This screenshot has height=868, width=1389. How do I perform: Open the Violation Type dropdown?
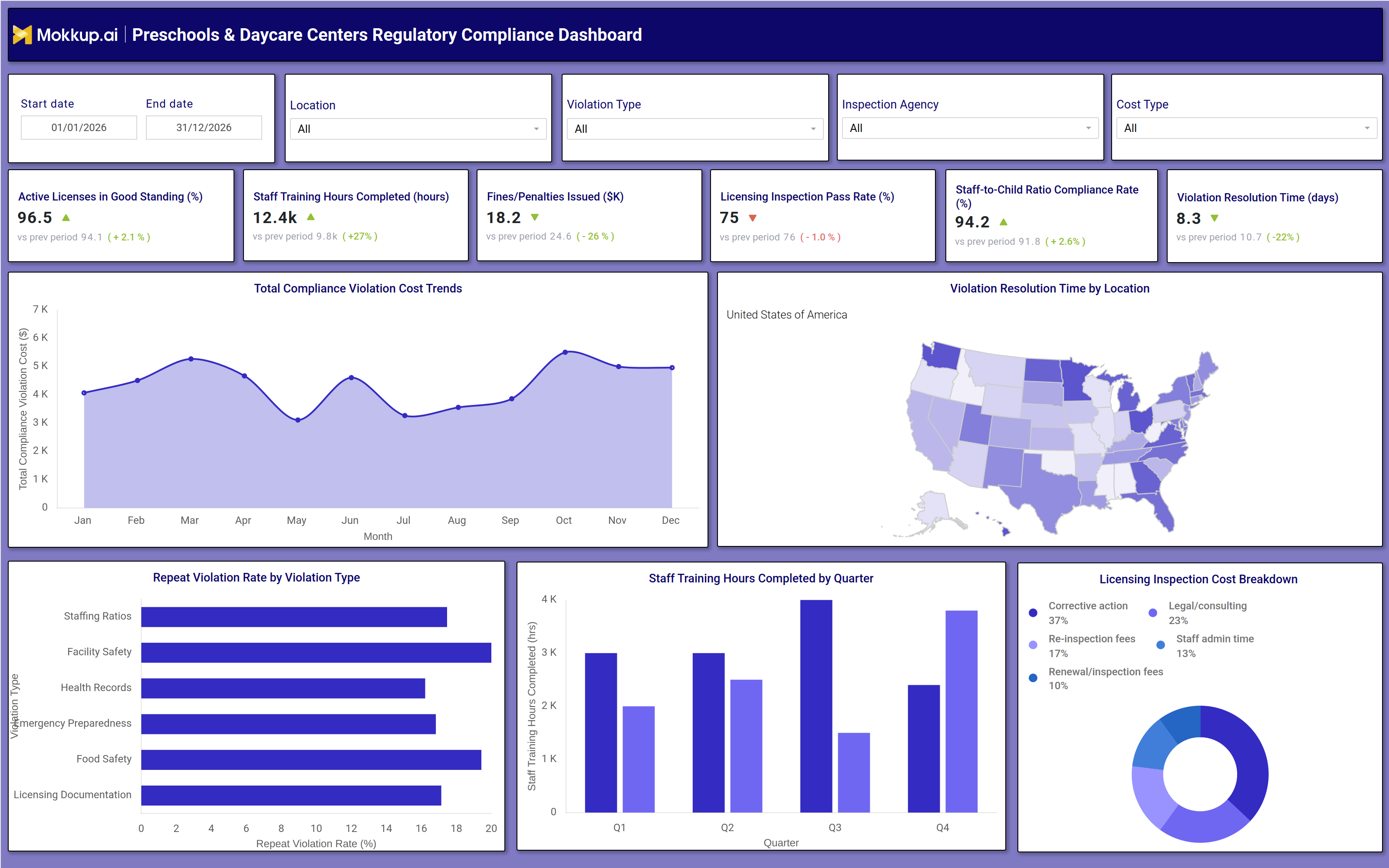tap(694, 128)
